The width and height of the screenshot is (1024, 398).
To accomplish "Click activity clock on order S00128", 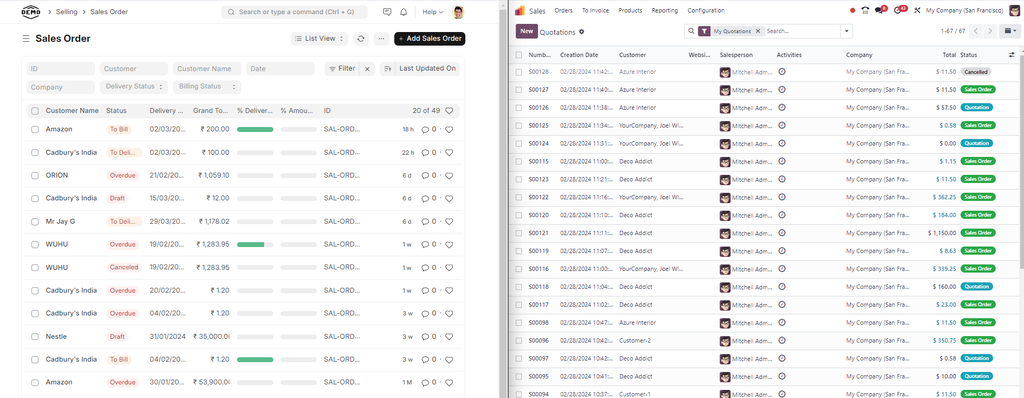I will [782, 71].
